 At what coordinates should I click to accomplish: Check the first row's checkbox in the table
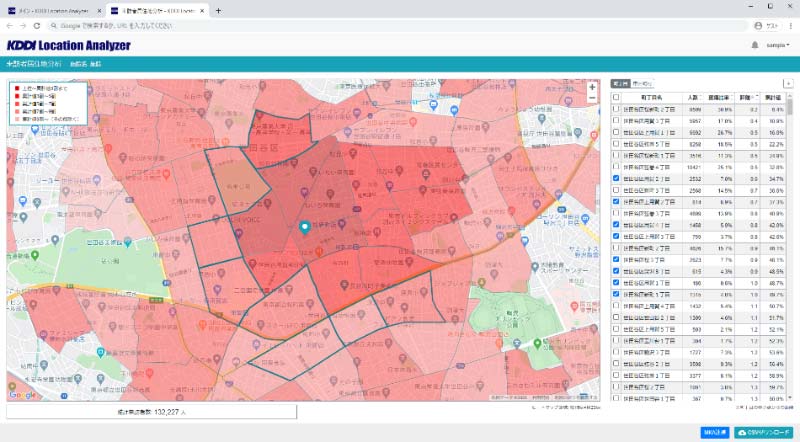coord(616,108)
